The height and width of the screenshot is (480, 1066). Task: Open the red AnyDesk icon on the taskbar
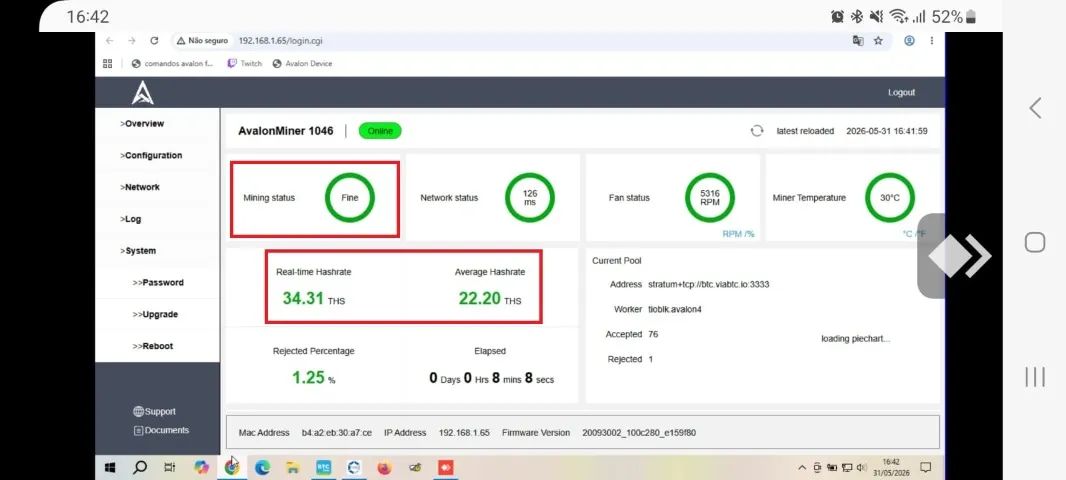tap(446, 468)
